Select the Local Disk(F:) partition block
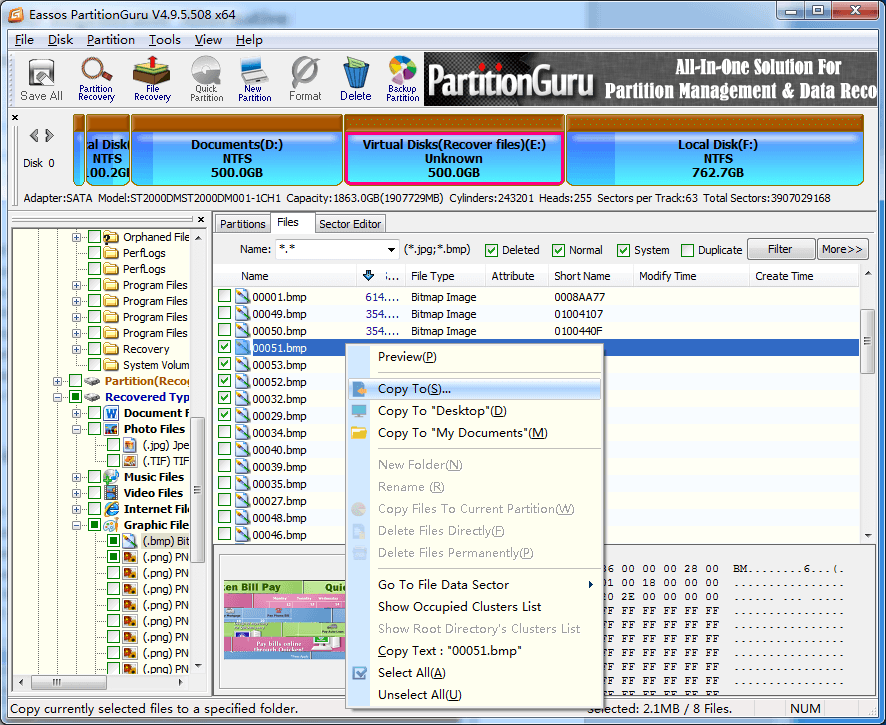The width and height of the screenshot is (886, 725). pos(715,150)
